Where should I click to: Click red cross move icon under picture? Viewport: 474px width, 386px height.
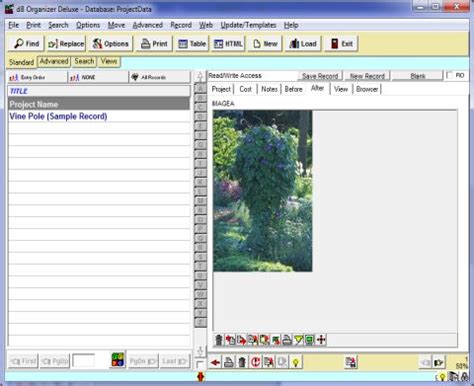tap(321, 340)
